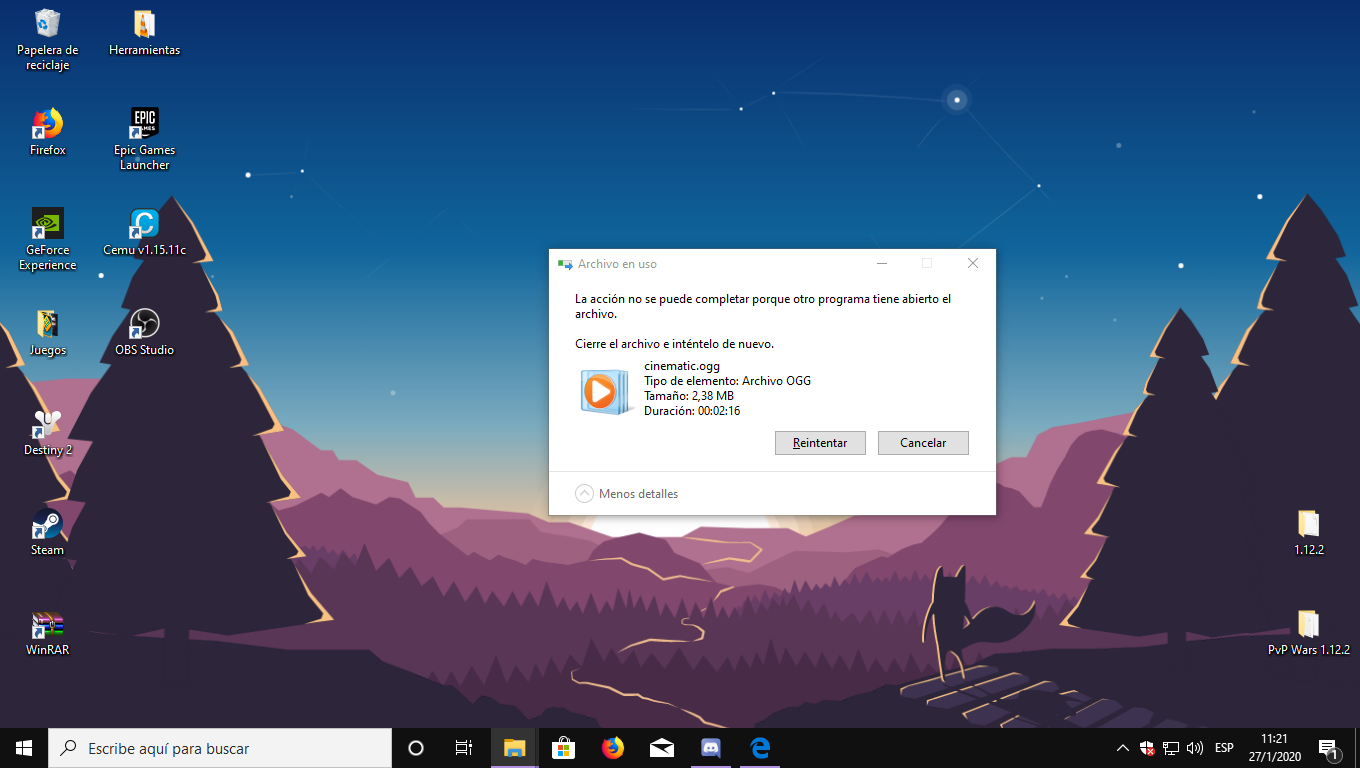Select the Destiny 2 desktop shortcut
Viewport: 1360px width, 768px height.
pyautogui.click(x=47, y=432)
